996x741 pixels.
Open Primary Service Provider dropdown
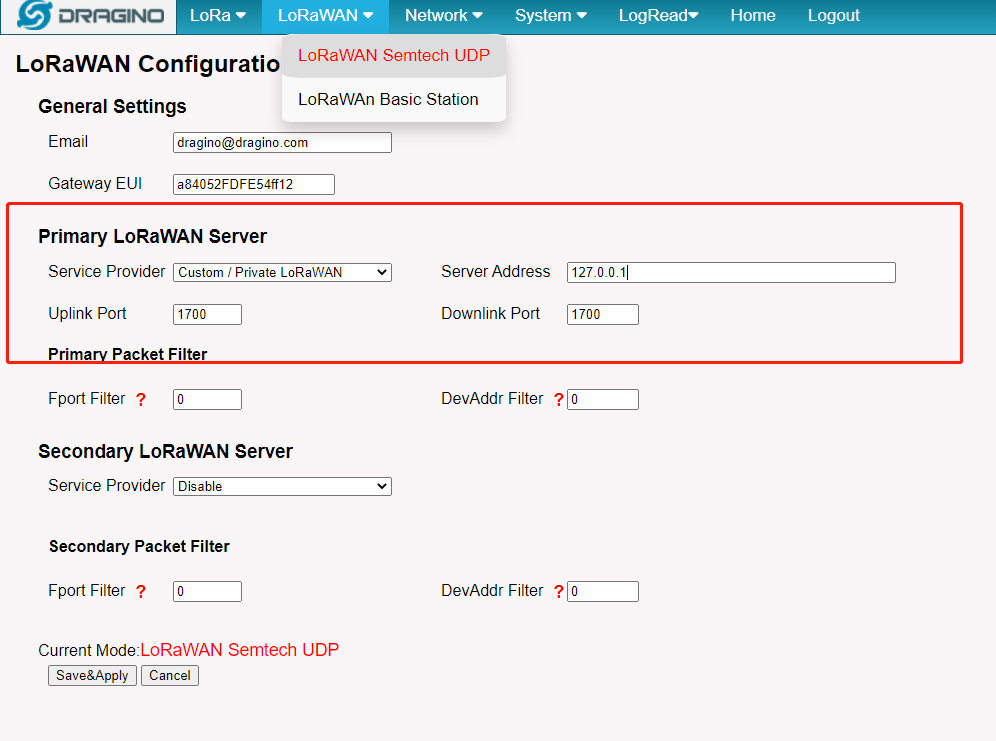tap(282, 272)
